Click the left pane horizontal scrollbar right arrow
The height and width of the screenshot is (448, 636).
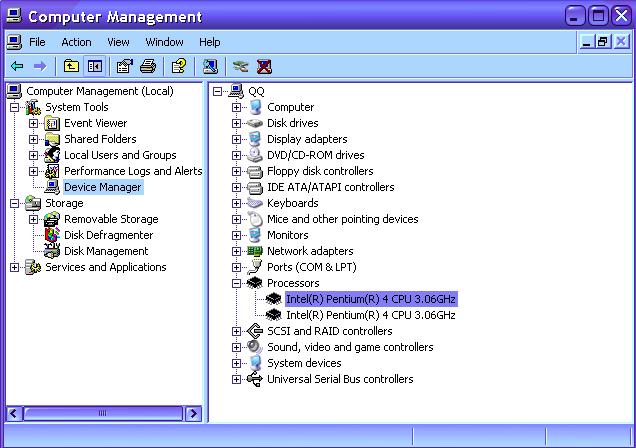(193, 413)
